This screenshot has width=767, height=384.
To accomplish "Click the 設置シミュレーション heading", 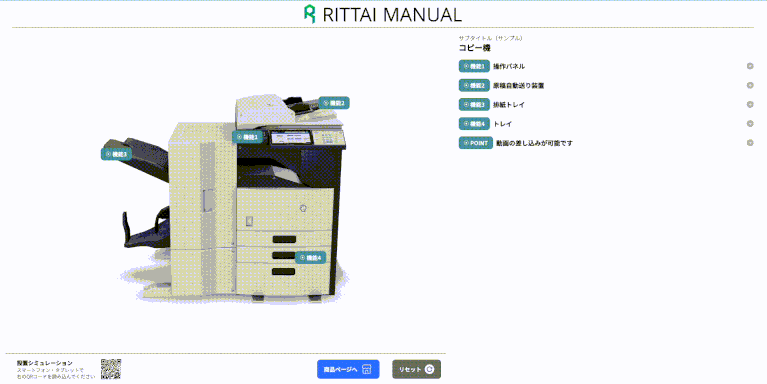I will [45, 363].
